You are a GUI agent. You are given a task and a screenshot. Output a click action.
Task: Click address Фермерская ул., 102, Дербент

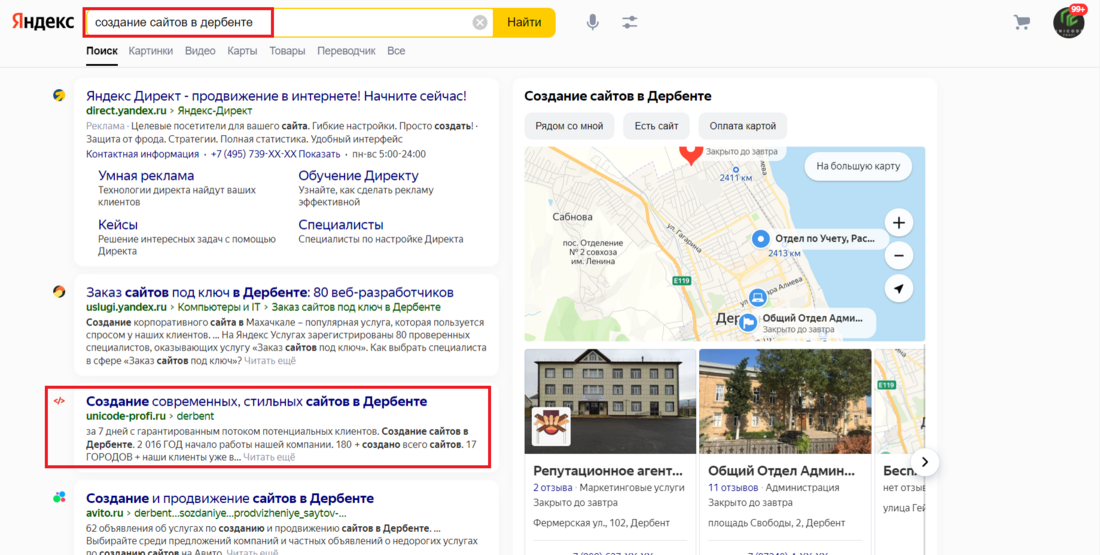tap(601, 523)
